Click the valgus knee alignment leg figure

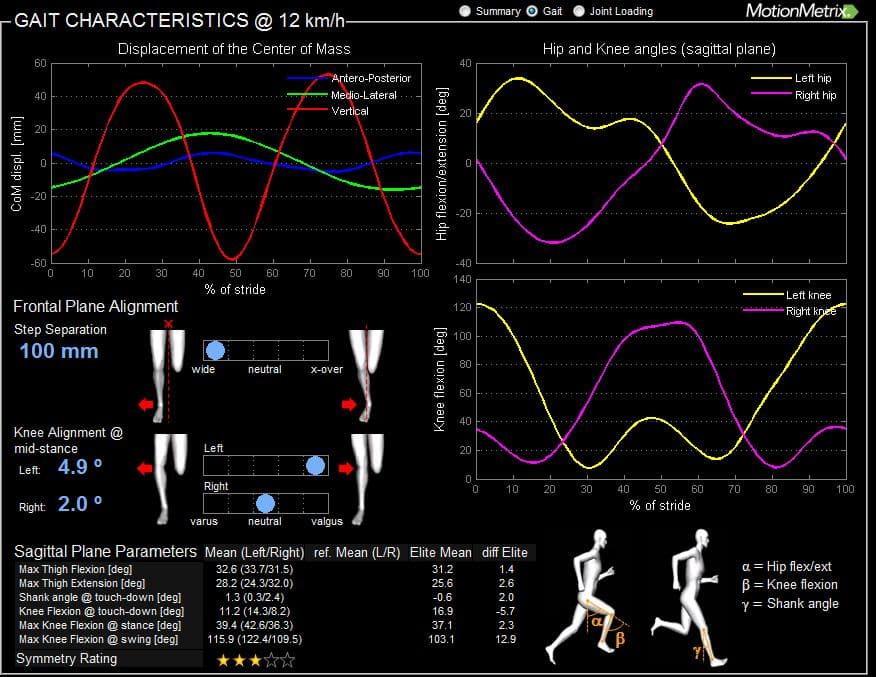[x=366, y=479]
